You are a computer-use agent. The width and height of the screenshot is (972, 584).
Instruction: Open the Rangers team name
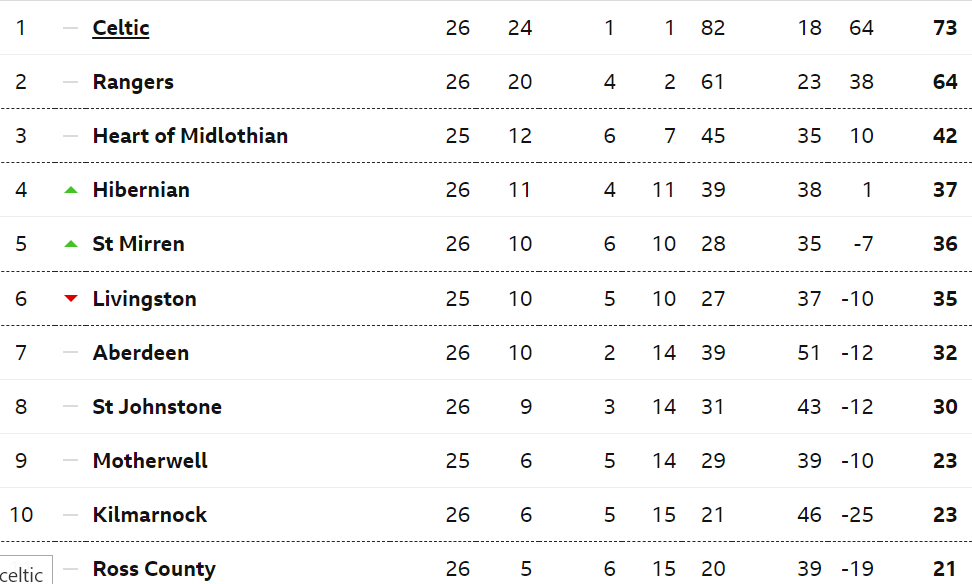pos(133,82)
